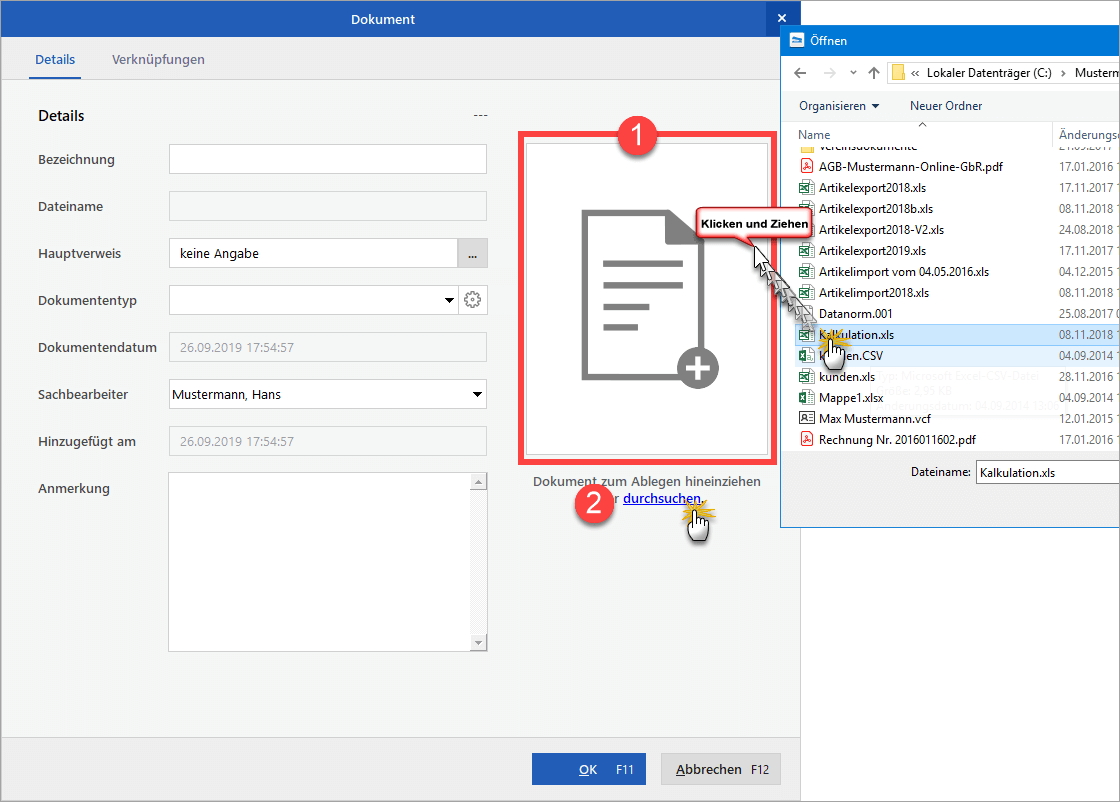Image resolution: width=1120 pixels, height=802 pixels.
Task: Click Excel icon of Artikelimport vom 04.05.2016.xls
Action: (x=806, y=271)
